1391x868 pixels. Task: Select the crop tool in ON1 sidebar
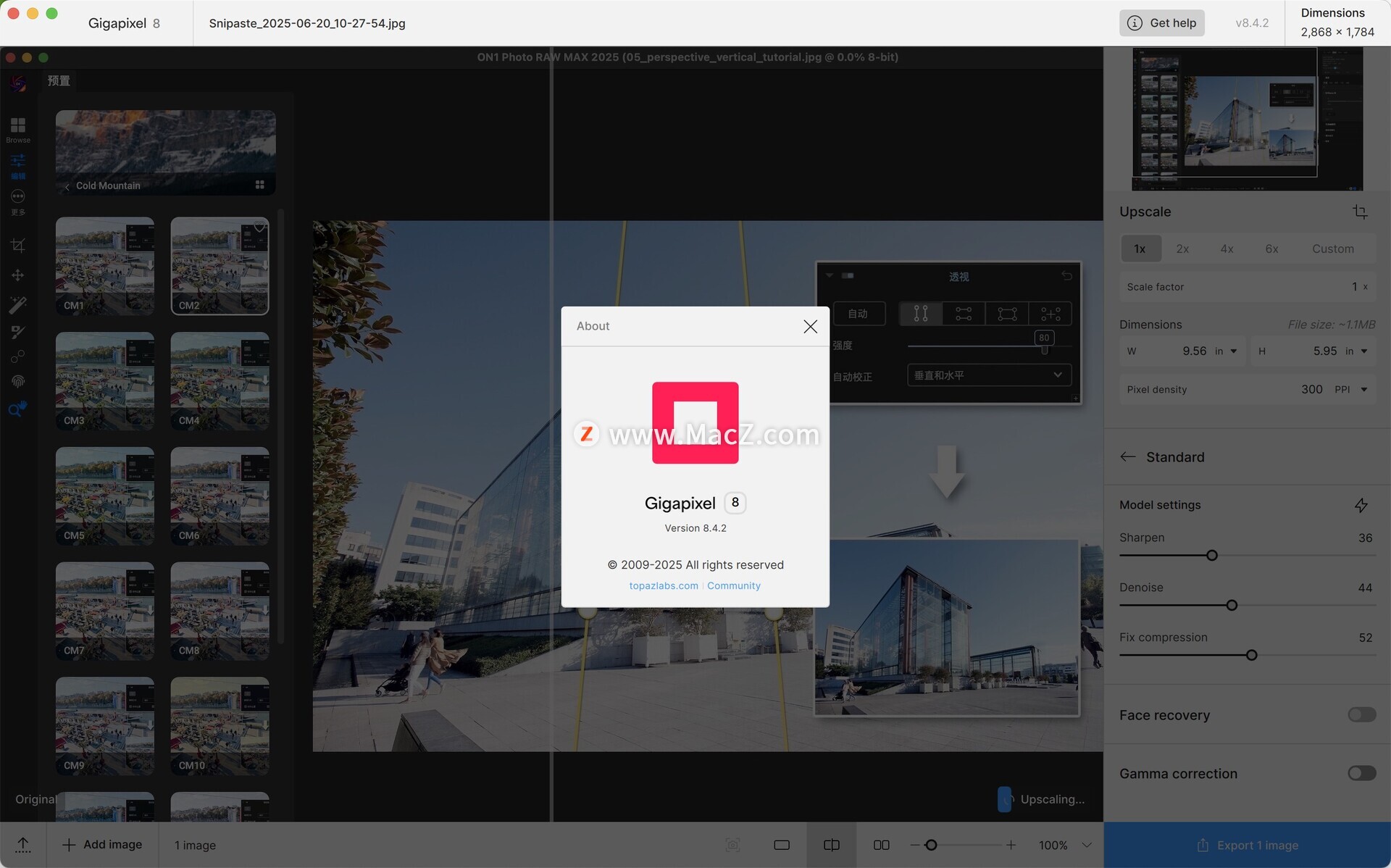[18, 246]
